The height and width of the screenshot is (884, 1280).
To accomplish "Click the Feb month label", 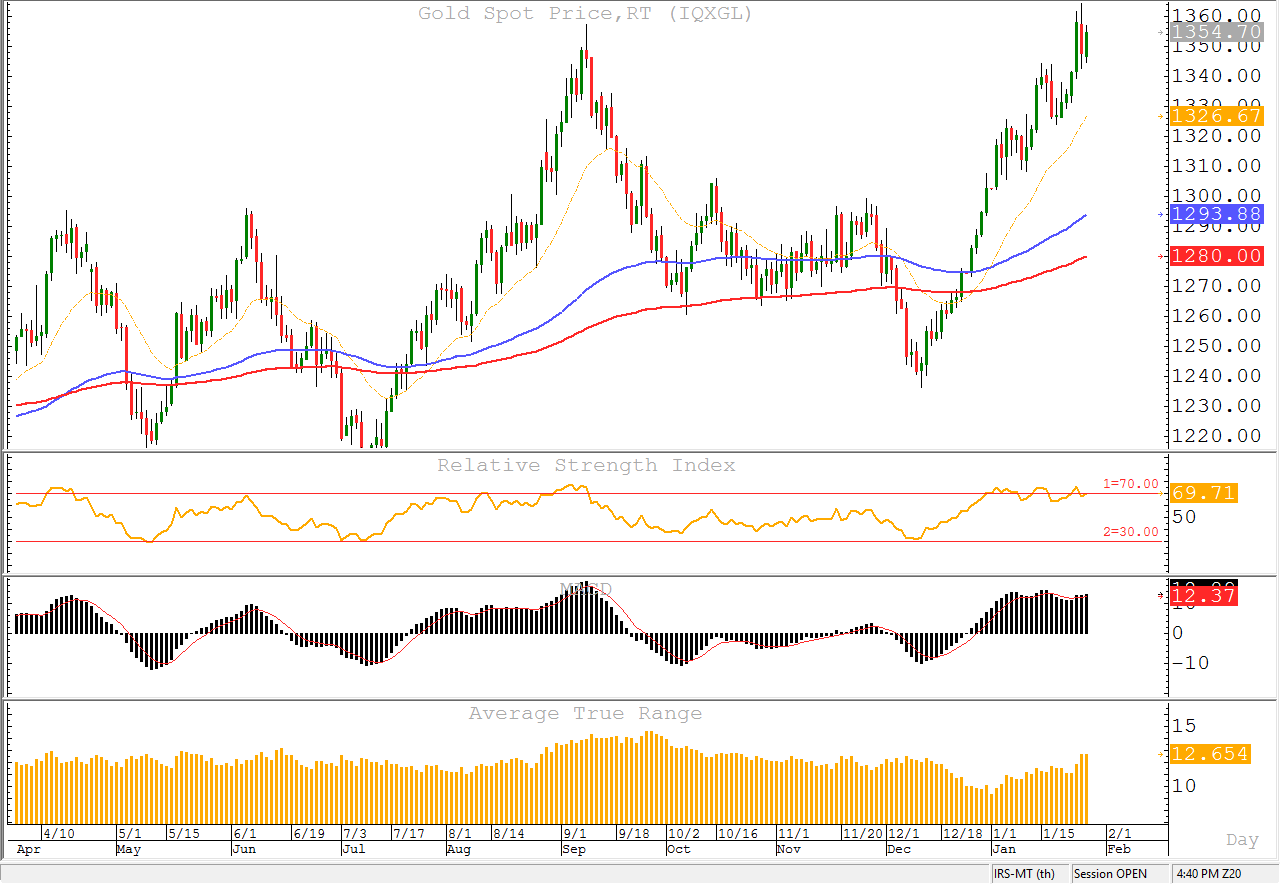I will tap(1119, 849).
